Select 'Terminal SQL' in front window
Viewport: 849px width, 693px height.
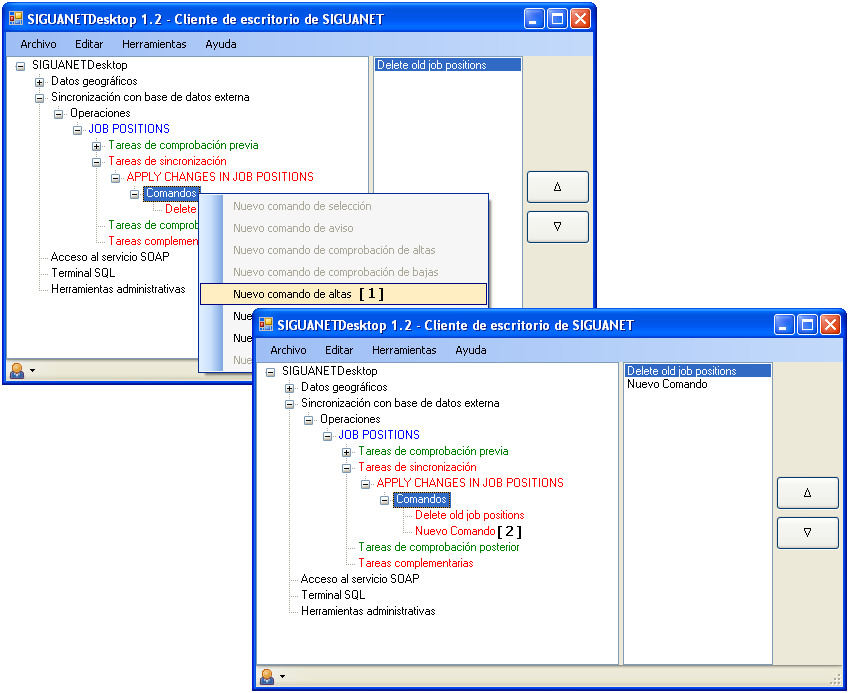333,595
